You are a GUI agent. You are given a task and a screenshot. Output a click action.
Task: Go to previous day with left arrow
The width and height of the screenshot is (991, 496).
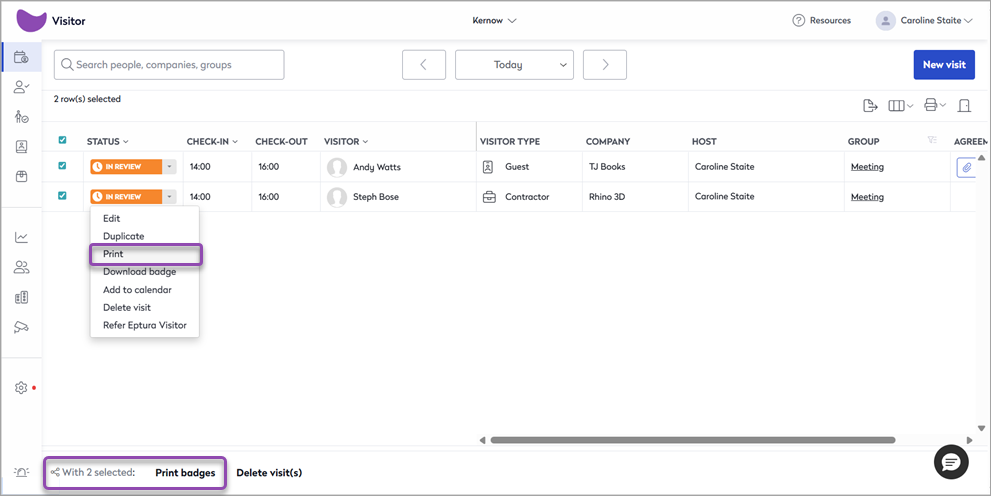point(424,65)
